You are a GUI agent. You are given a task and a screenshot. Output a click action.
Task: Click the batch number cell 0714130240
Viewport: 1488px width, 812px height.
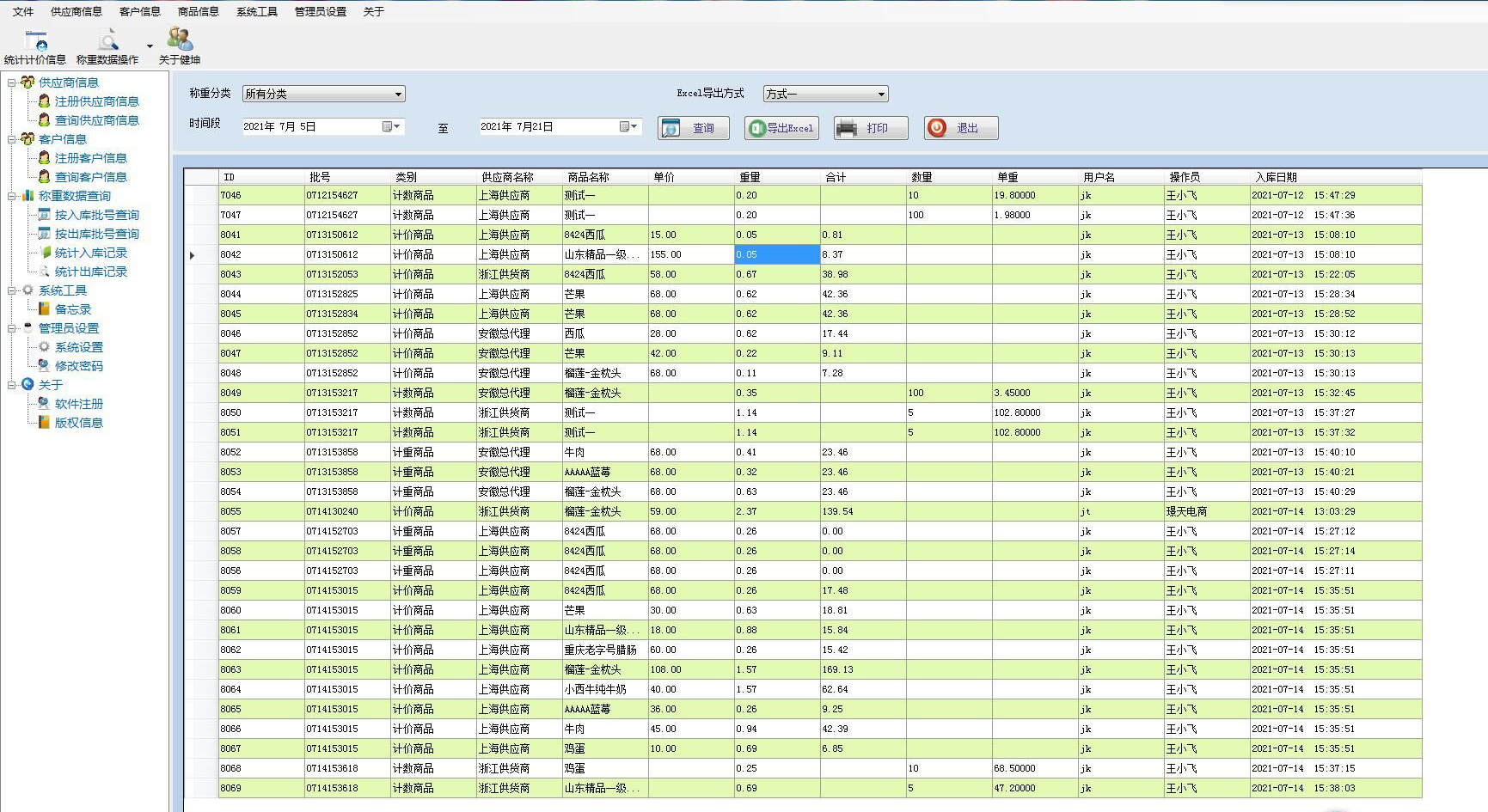pyautogui.click(x=347, y=512)
